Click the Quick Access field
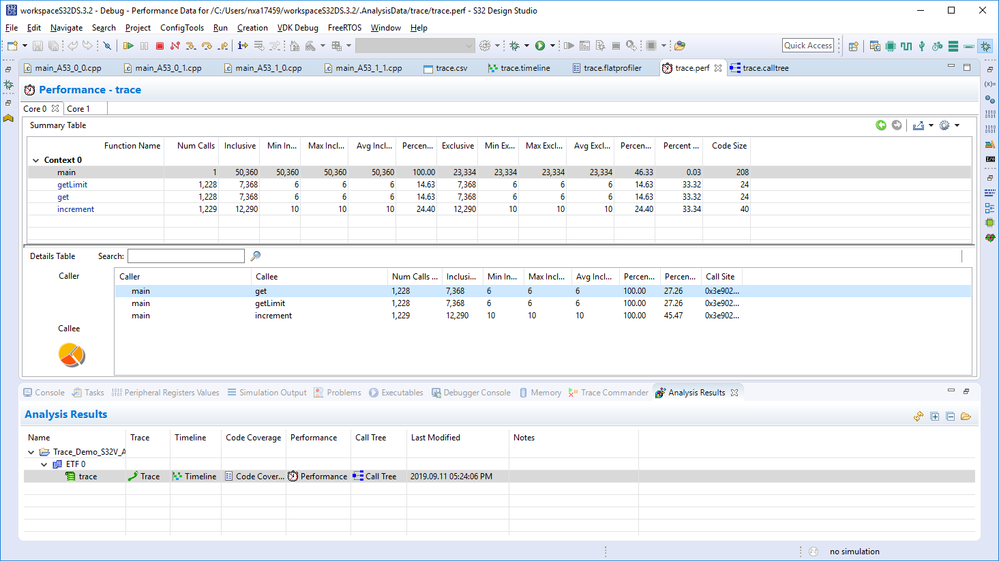Image resolution: width=999 pixels, height=561 pixels. [x=808, y=46]
